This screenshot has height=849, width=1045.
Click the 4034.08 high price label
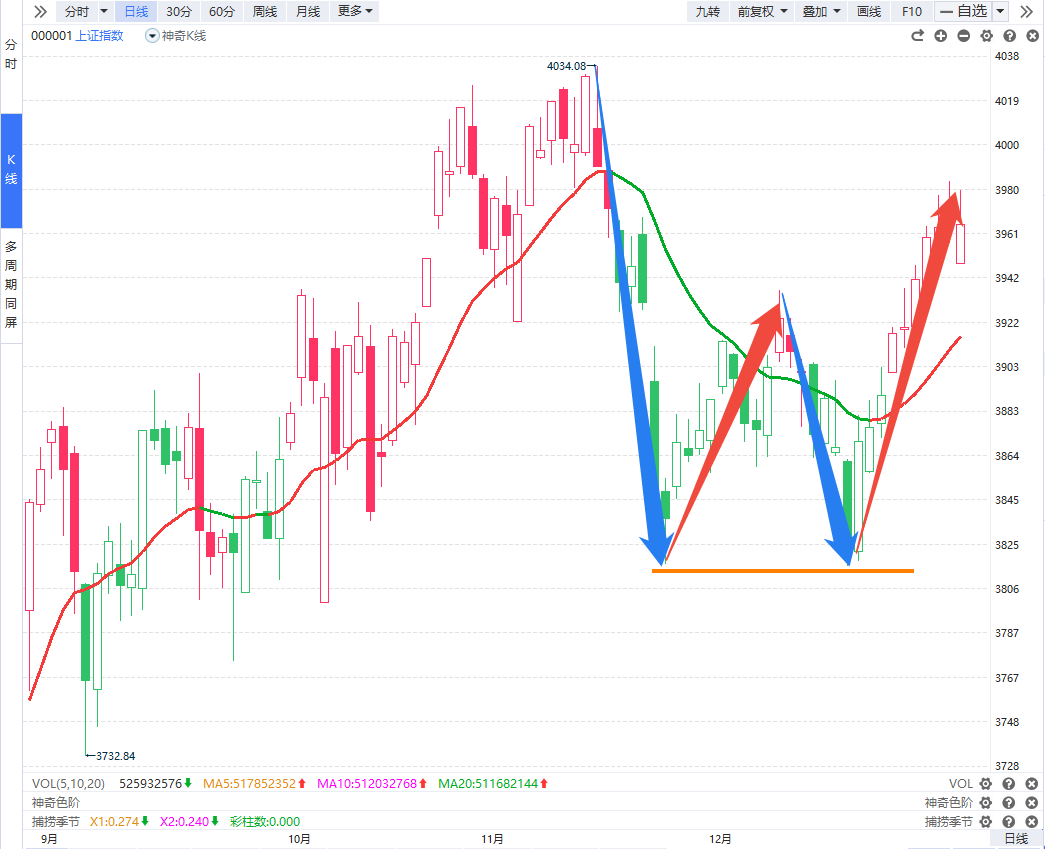point(566,66)
